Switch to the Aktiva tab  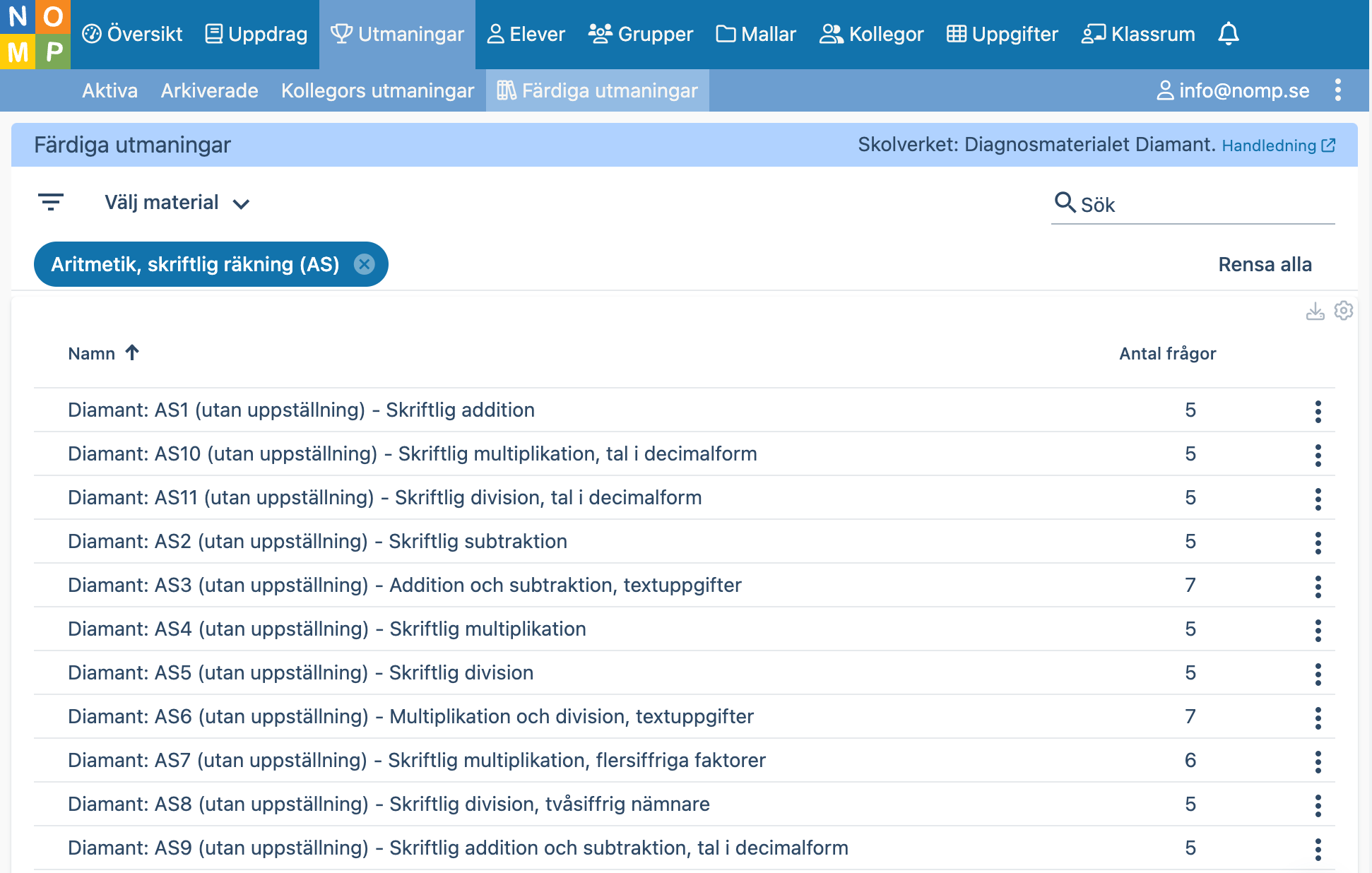pyautogui.click(x=110, y=90)
